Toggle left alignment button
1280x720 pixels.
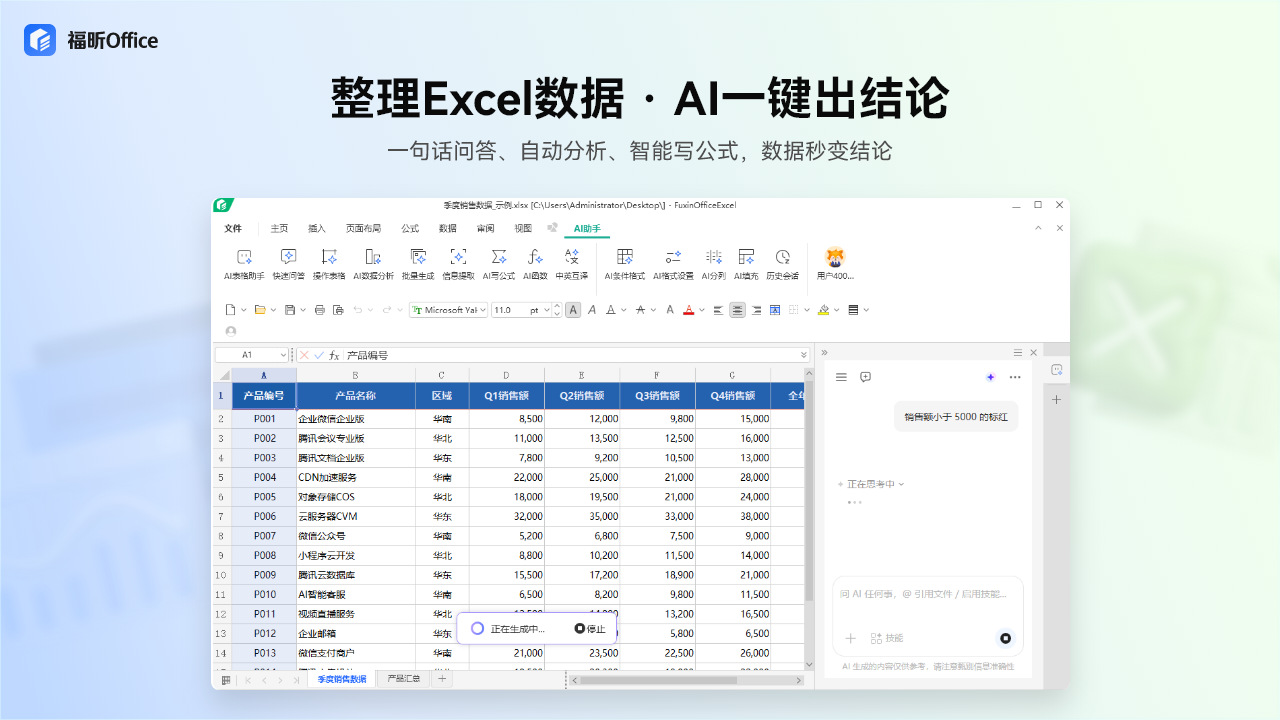tap(718, 310)
